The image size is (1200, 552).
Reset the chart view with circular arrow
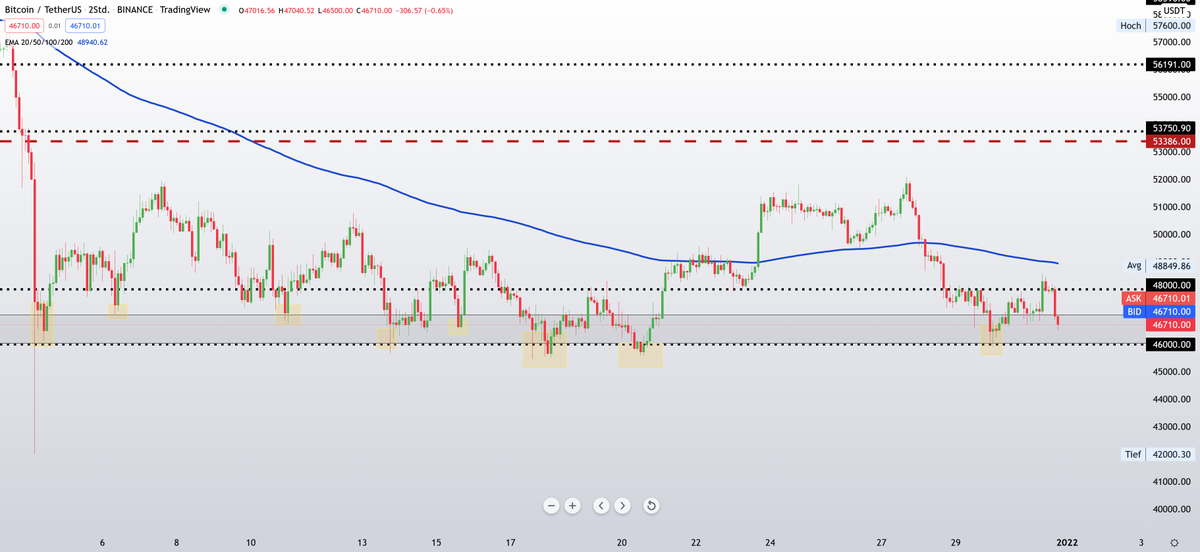click(651, 506)
